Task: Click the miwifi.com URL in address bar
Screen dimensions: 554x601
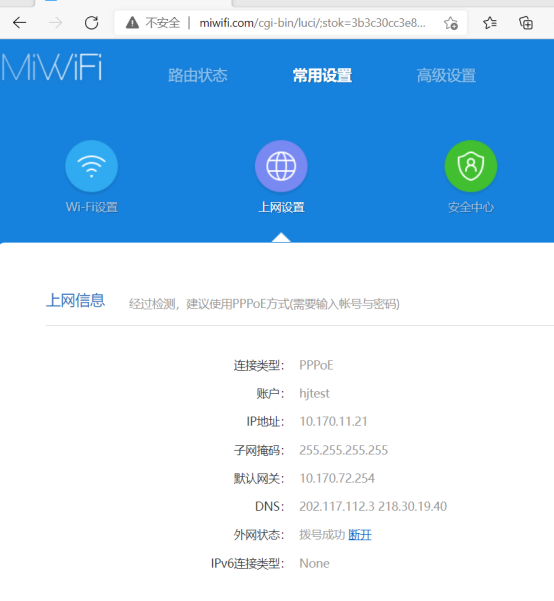Action: coord(312,23)
